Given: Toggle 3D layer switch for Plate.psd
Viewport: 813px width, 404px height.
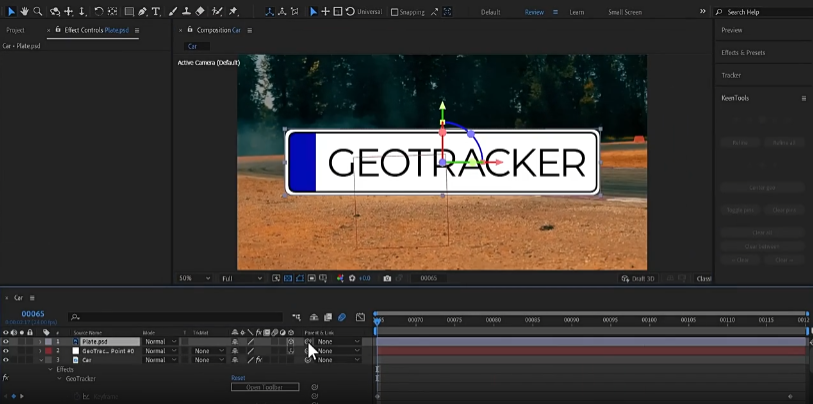Looking at the screenshot, I should pyautogui.click(x=290, y=342).
